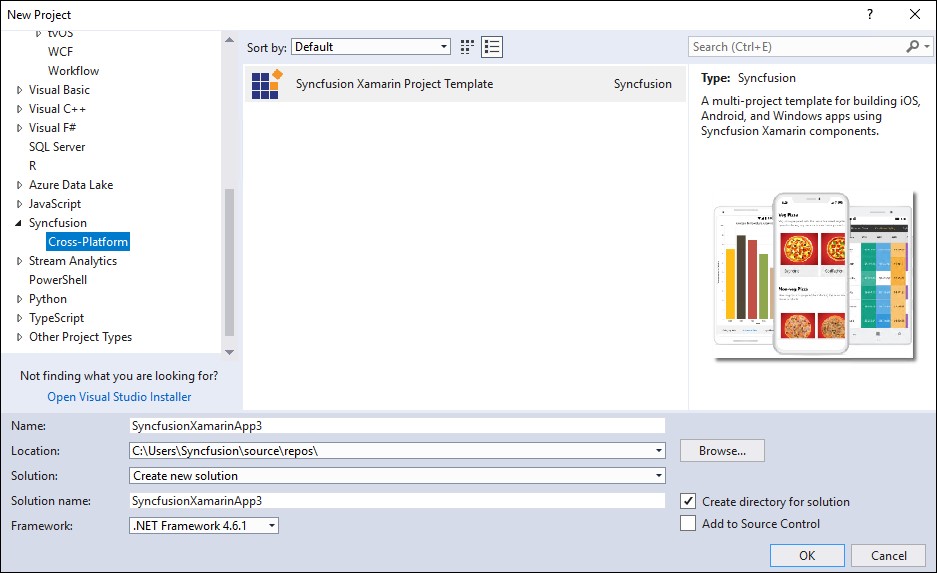
Task: Expand the TypeScript node
Action: (19, 318)
